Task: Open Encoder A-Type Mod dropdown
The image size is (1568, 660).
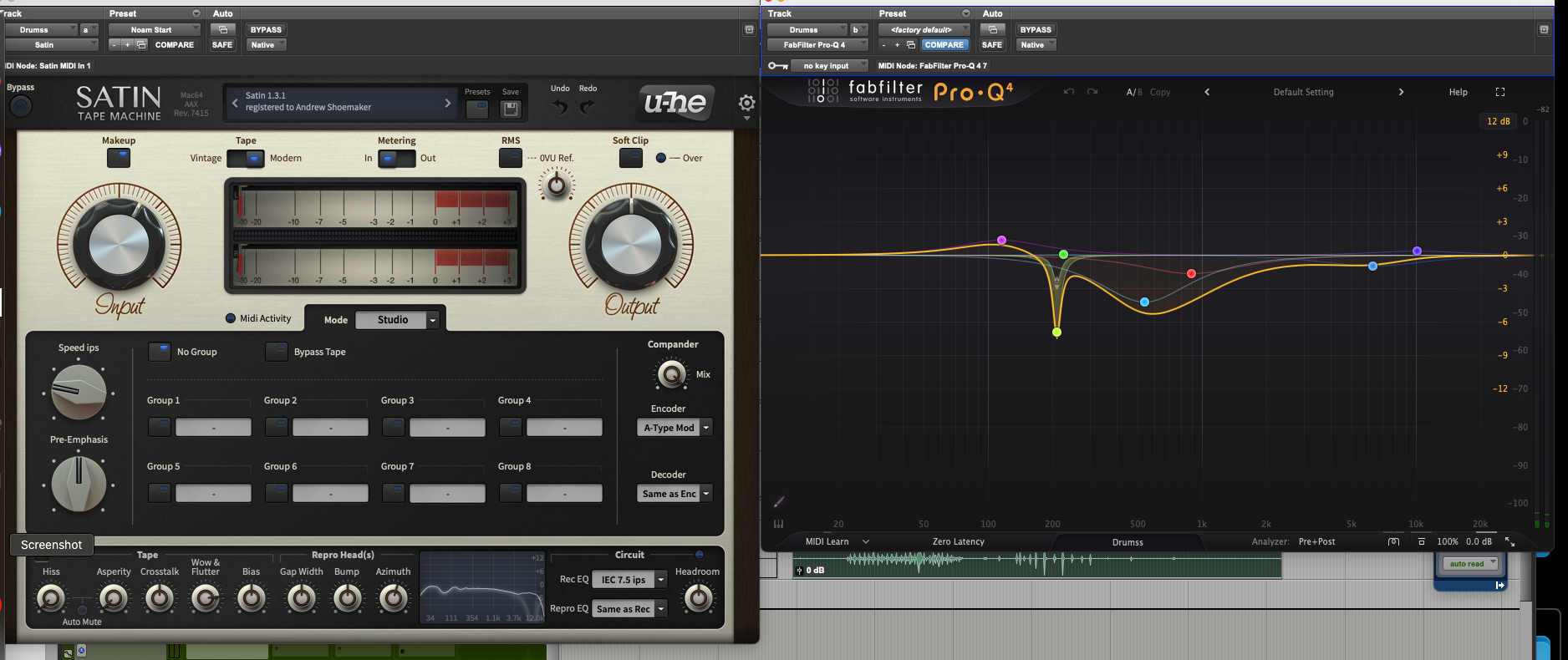Action: pyautogui.click(x=675, y=427)
